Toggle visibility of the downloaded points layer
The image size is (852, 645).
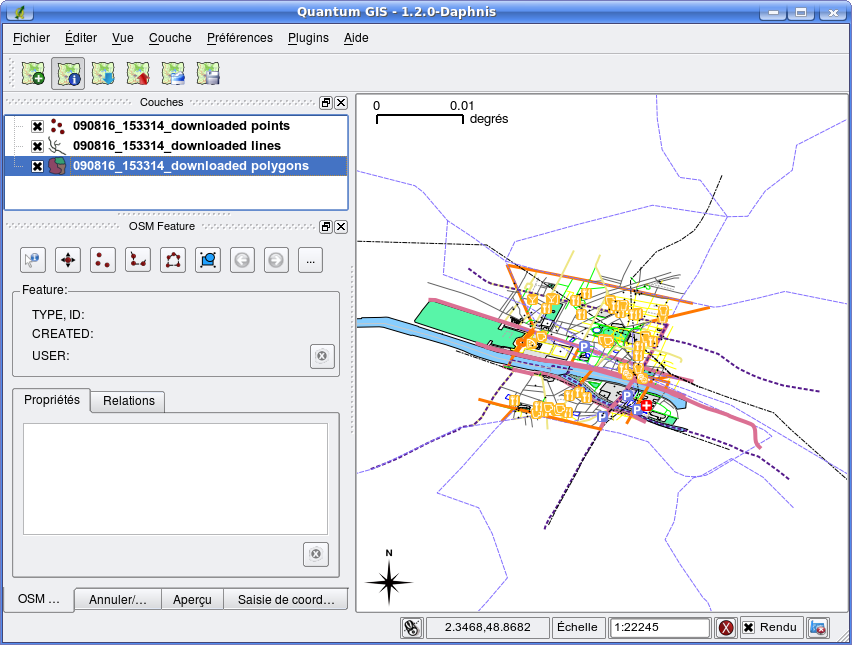click(x=37, y=126)
